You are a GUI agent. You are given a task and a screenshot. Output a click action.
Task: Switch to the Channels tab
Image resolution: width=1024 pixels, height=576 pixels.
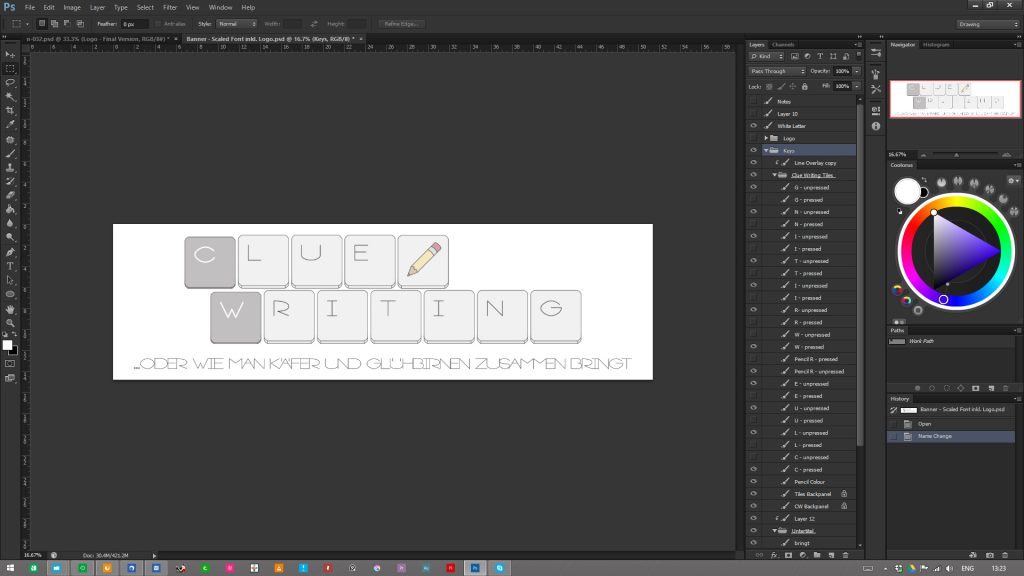[783, 44]
